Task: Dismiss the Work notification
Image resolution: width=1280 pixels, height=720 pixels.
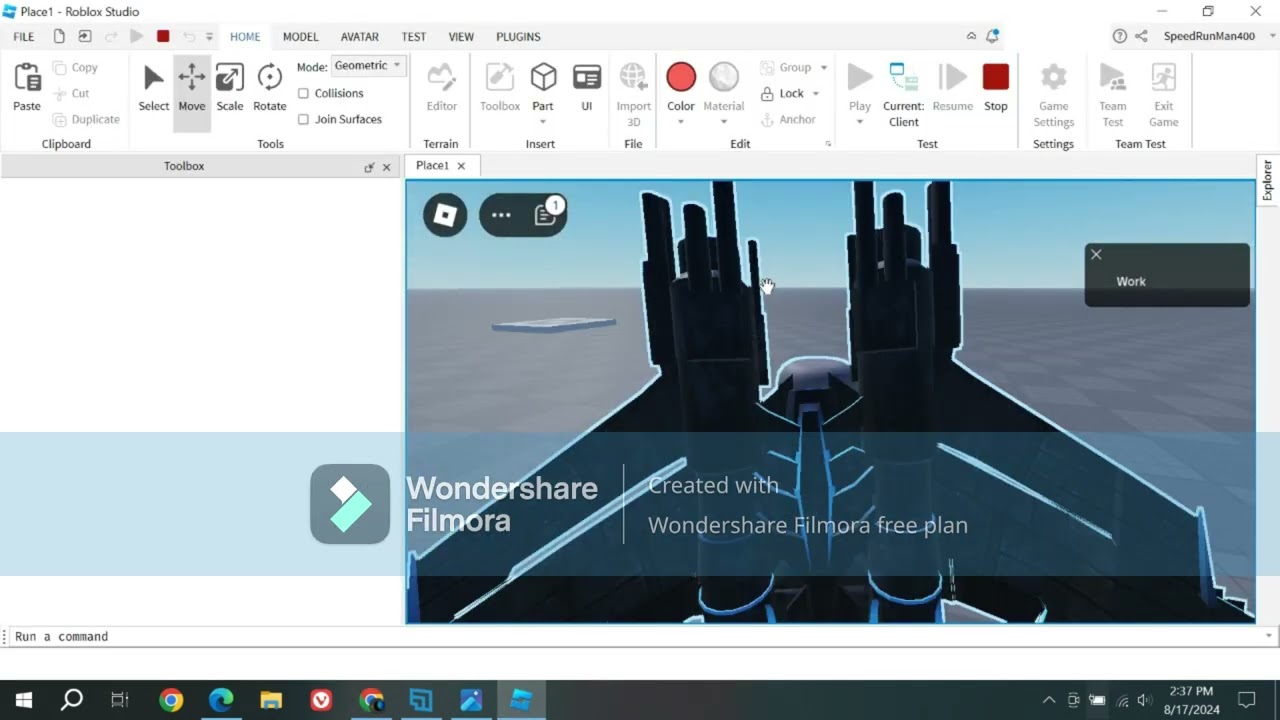Action: tap(1096, 254)
